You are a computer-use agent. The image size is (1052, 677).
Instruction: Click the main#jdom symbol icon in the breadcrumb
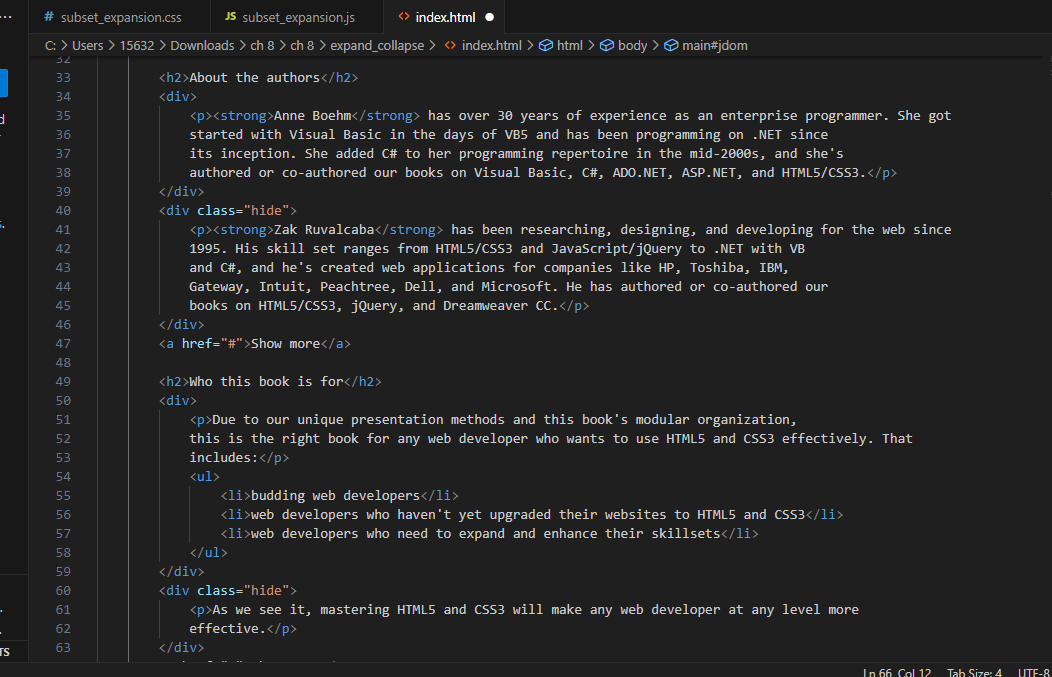click(671, 45)
